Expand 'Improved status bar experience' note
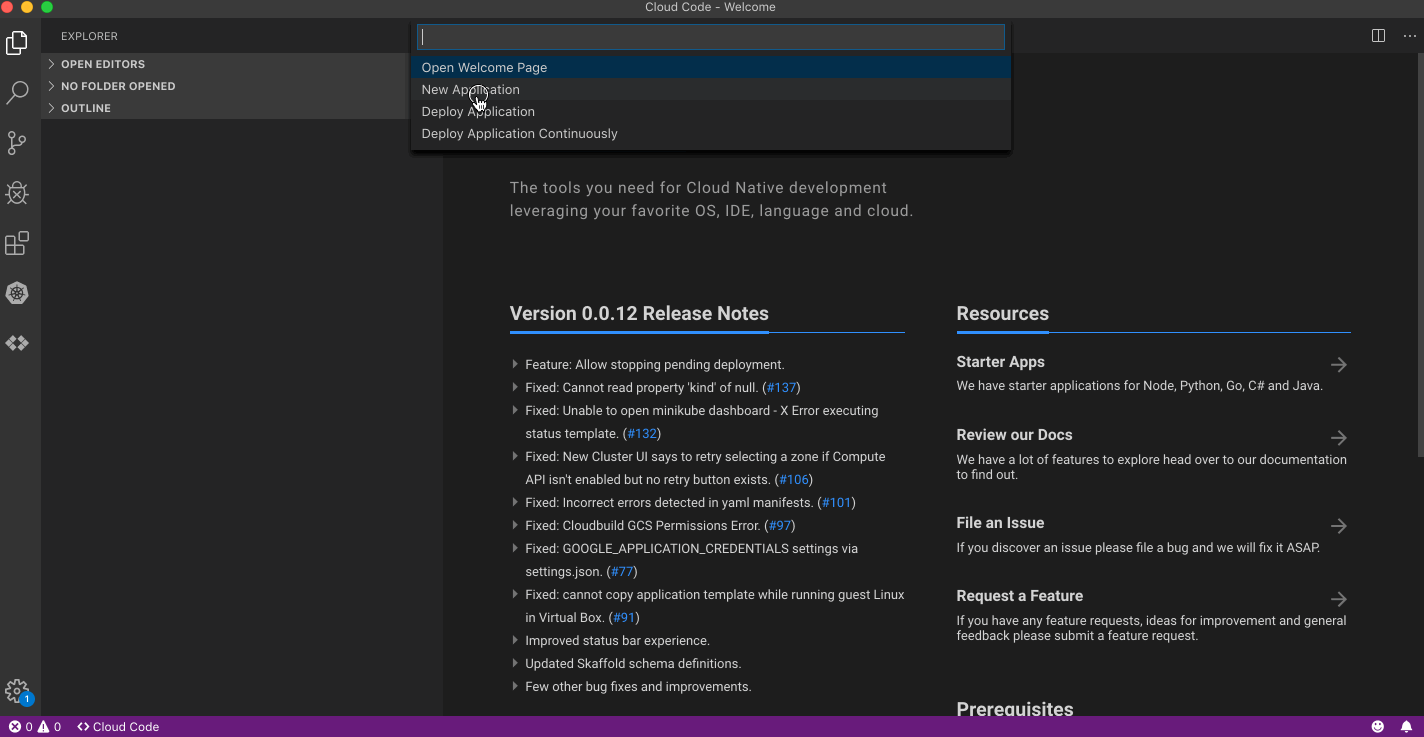1424x737 pixels. pos(515,641)
